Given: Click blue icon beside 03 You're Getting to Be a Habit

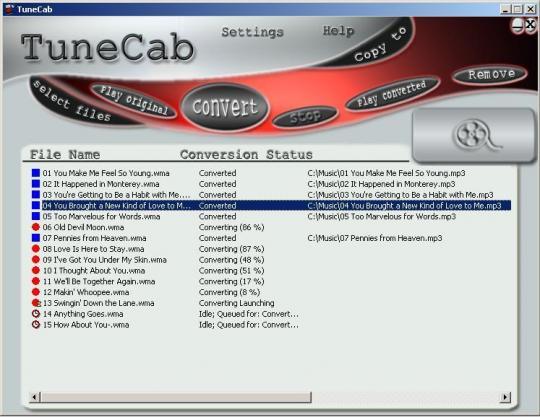Looking at the screenshot, I should pos(36,195).
